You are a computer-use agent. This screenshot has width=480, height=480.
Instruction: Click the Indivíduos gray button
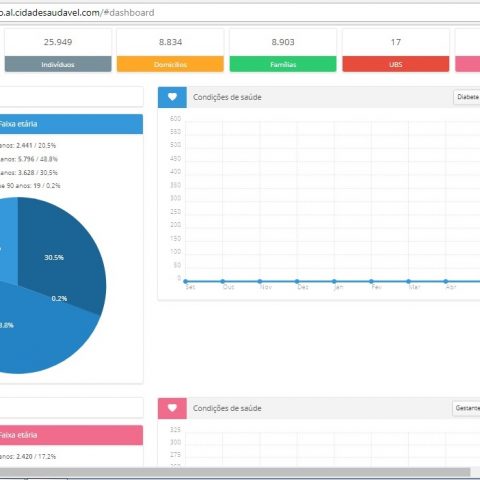click(x=58, y=64)
